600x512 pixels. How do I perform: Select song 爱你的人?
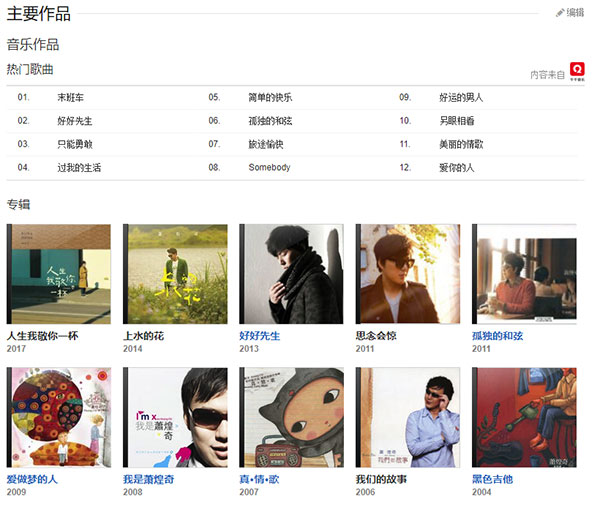457,168
